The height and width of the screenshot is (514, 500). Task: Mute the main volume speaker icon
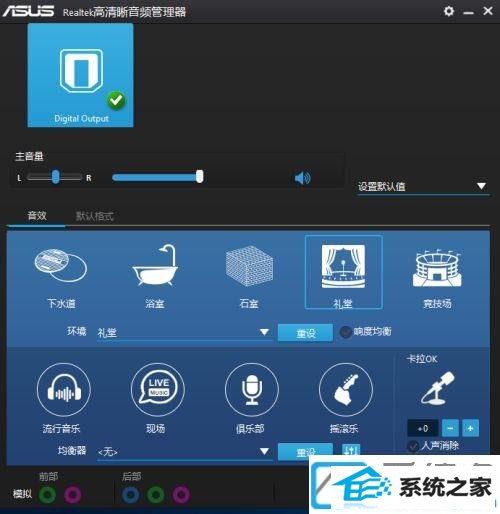pos(303,178)
